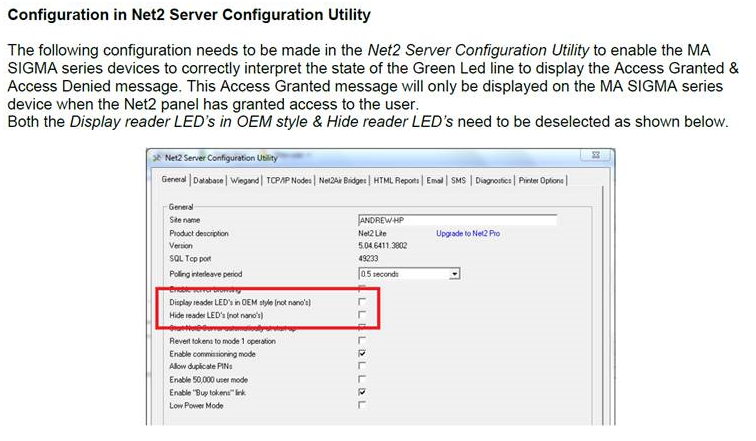Image resolution: width=756 pixels, height=441 pixels.
Task: Click the Revert tokens to mode 1 operation label
Action: 222,341
